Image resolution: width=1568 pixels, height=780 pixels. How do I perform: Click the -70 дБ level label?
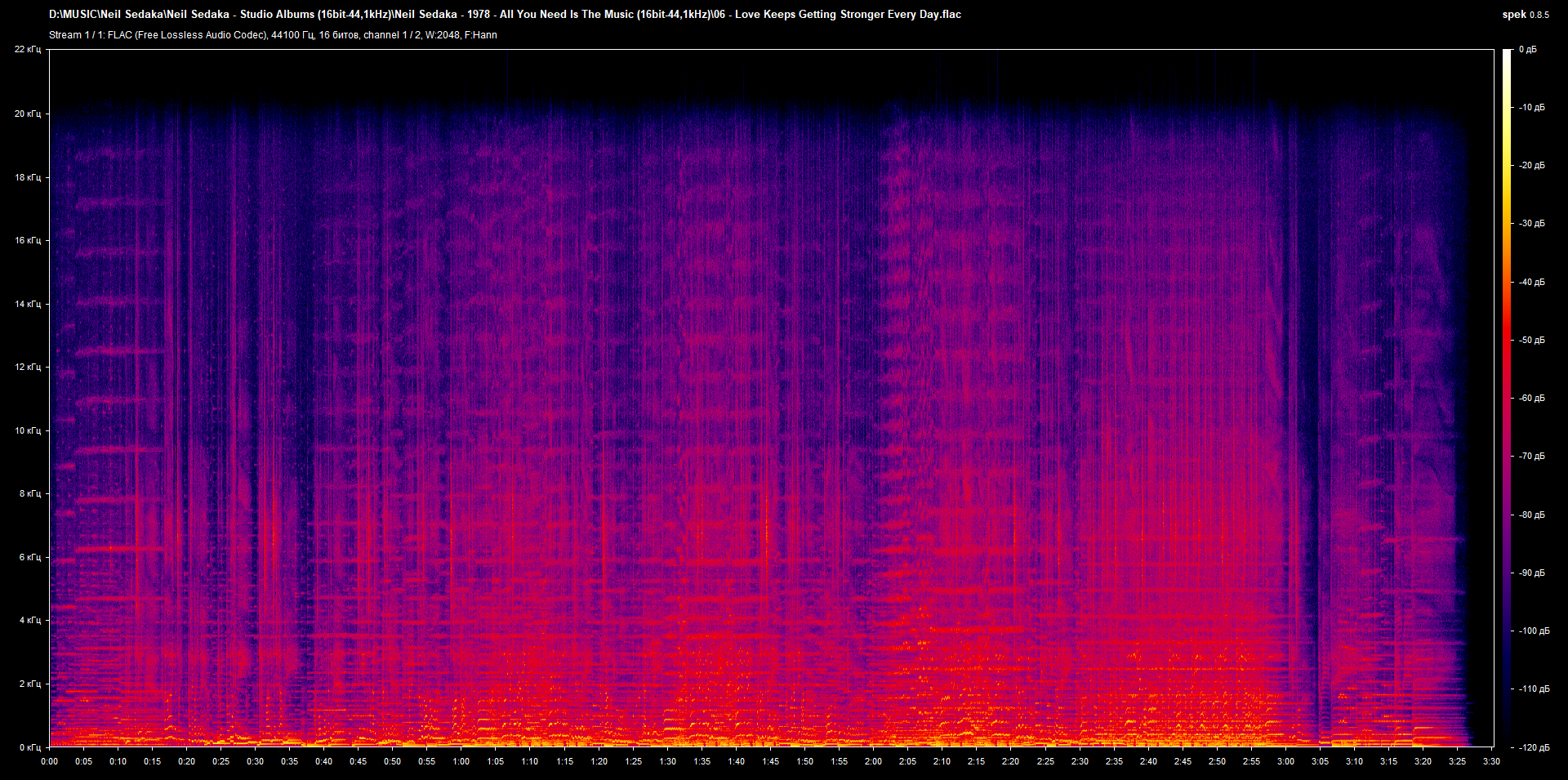tap(1531, 457)
